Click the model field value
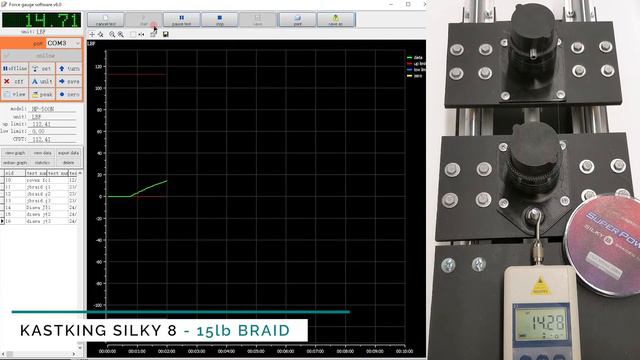Screen dimensions: 640x360 pos(53,109)
